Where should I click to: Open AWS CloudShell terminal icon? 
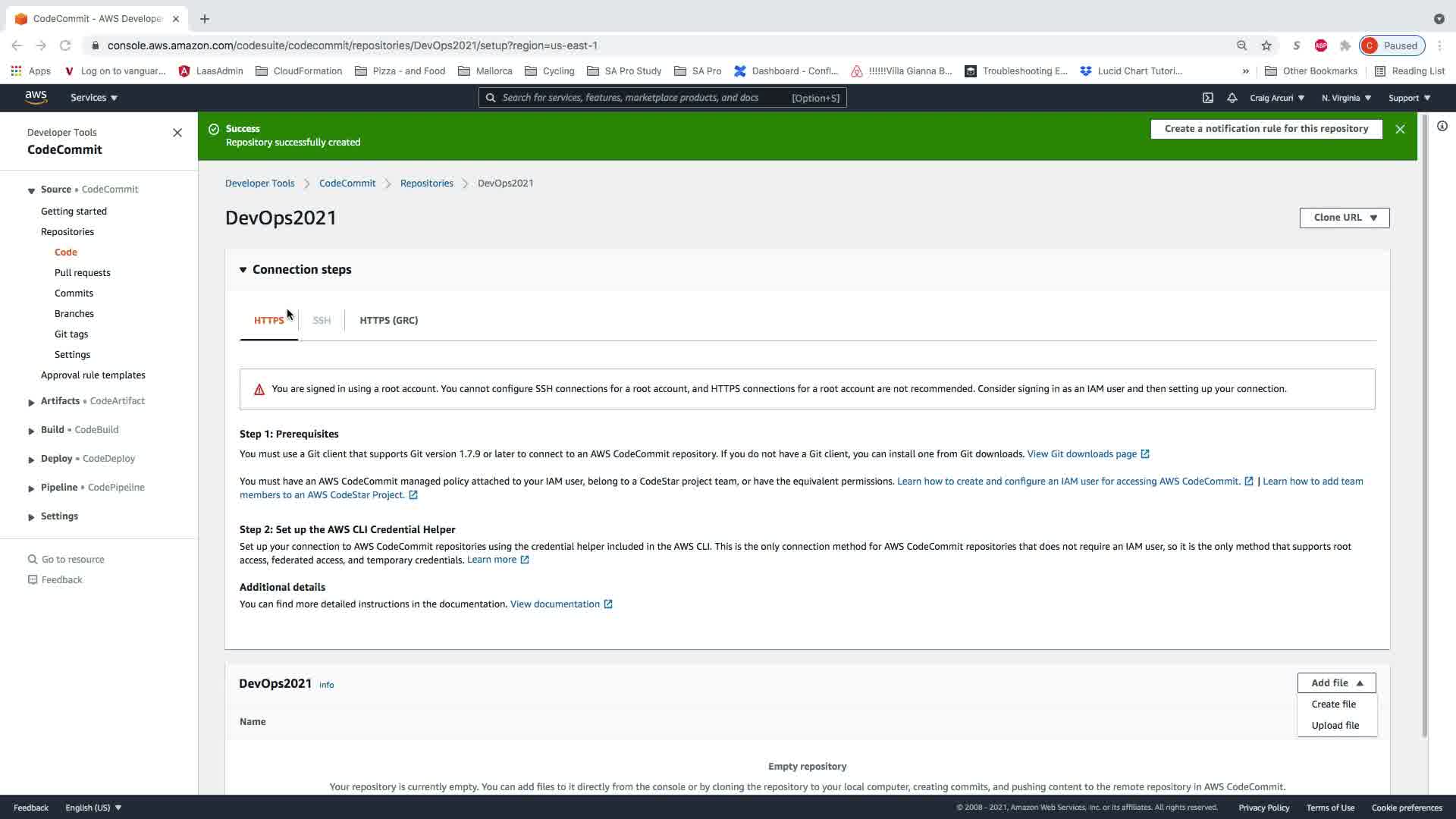[1208, 98]
